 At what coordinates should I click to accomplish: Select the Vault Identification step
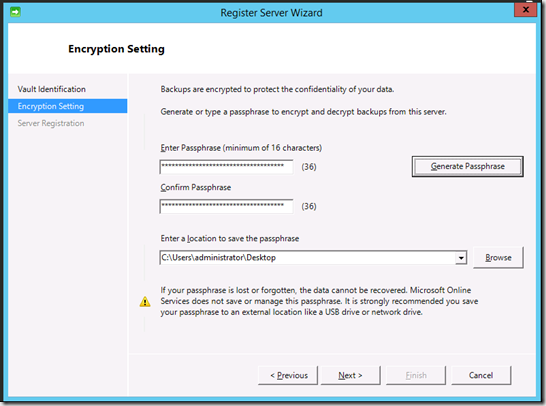click(x=52, y=89)
